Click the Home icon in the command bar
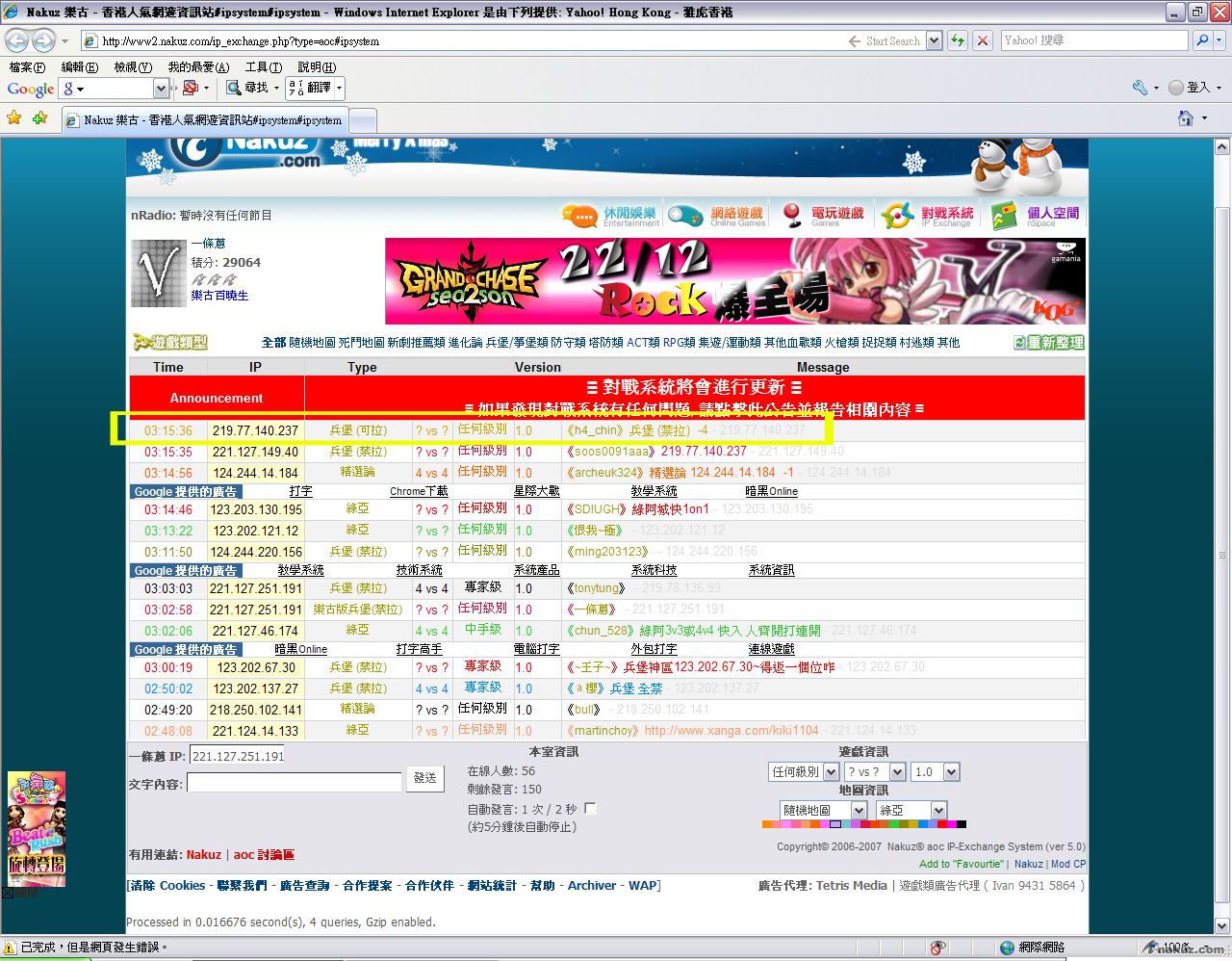Viewport: 1232px width, 961px height. point(1186,117)
